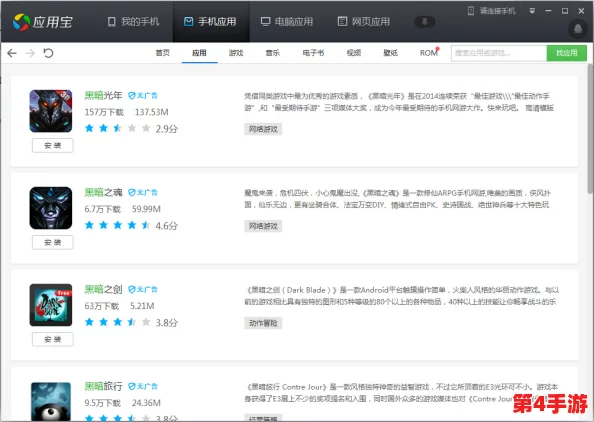
Task: Click the 24.36M size text
Action: [x=146, y=403]
